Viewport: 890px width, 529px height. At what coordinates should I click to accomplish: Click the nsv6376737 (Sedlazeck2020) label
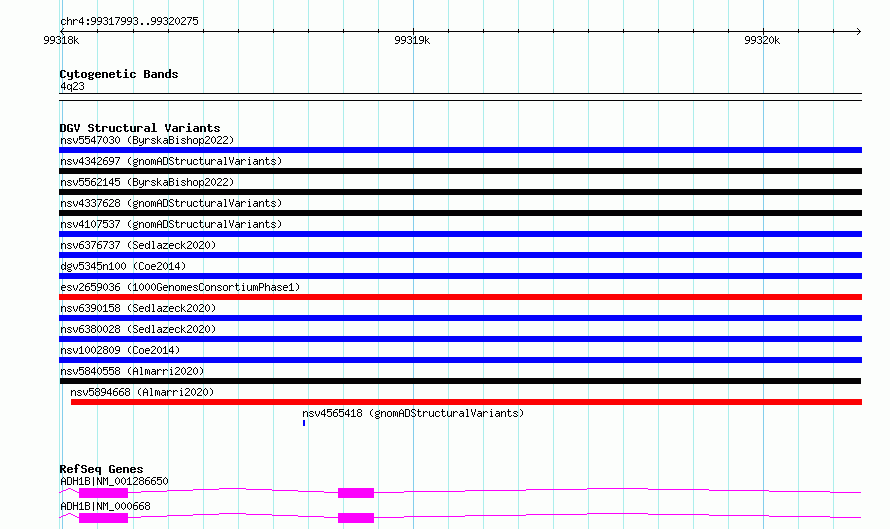[x=138, y=245]
